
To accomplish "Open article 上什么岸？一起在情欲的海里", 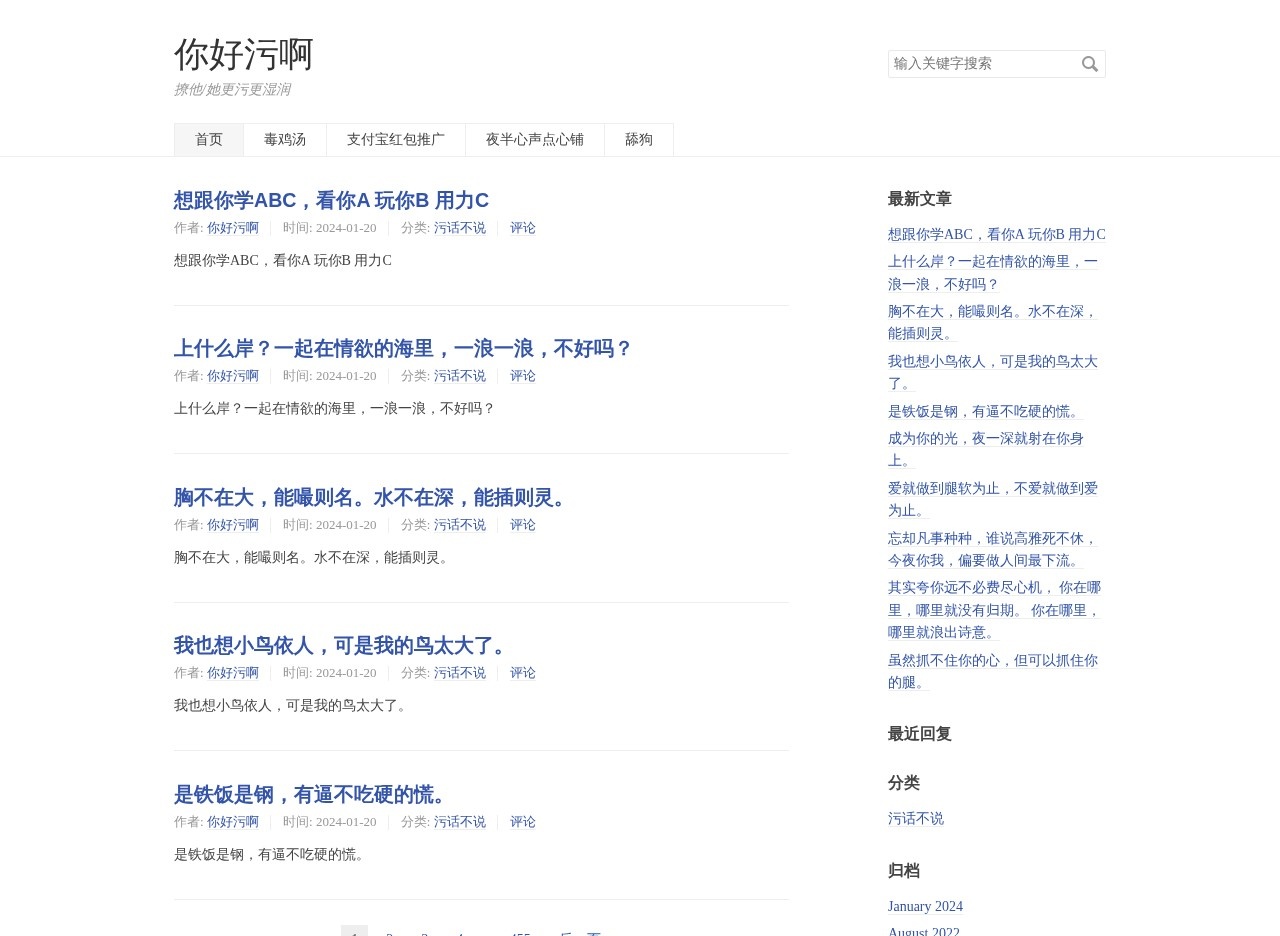I will point(403,348).
